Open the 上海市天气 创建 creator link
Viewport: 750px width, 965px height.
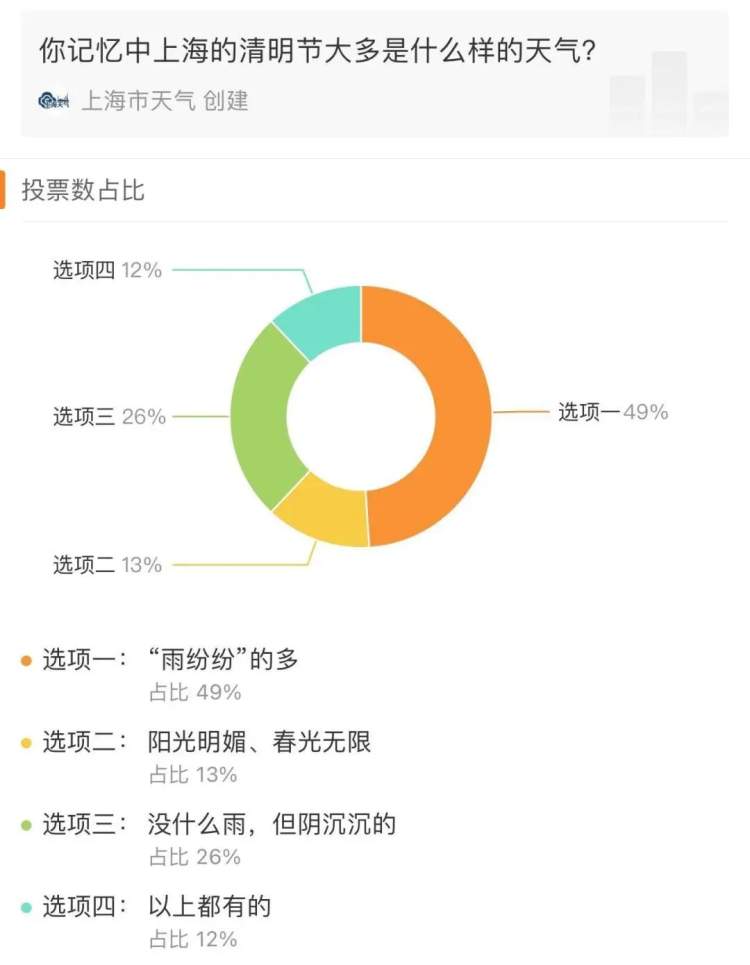tap(165, 101)
